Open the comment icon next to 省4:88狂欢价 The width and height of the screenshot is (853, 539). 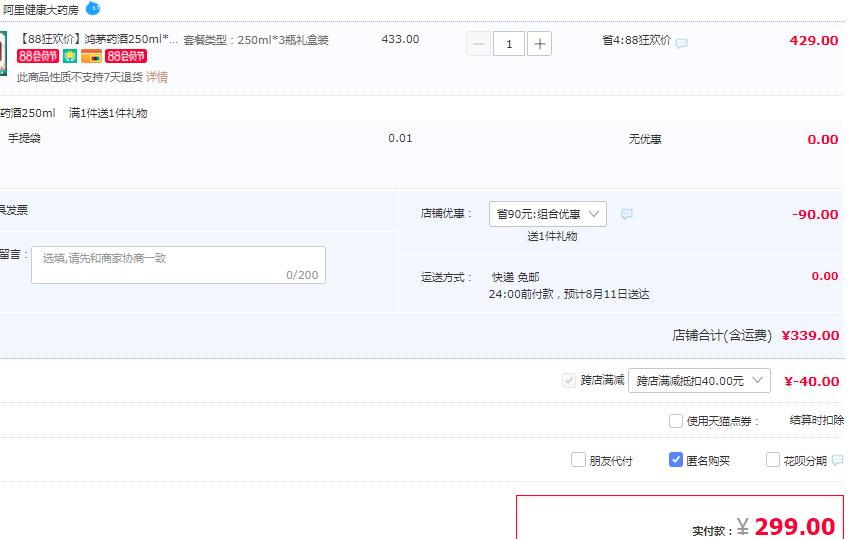(681, 43)
